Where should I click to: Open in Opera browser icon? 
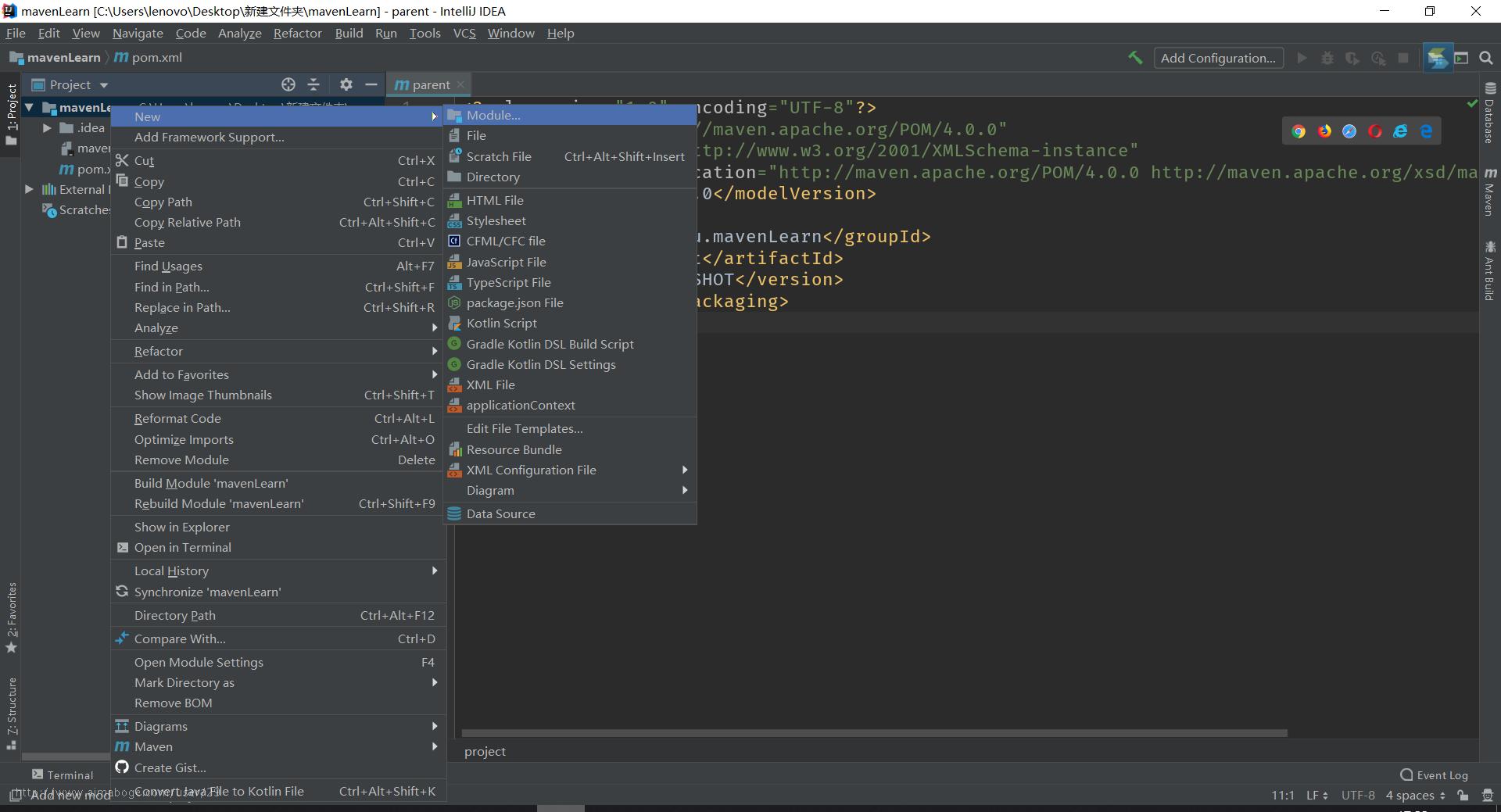coord(1375,131)
